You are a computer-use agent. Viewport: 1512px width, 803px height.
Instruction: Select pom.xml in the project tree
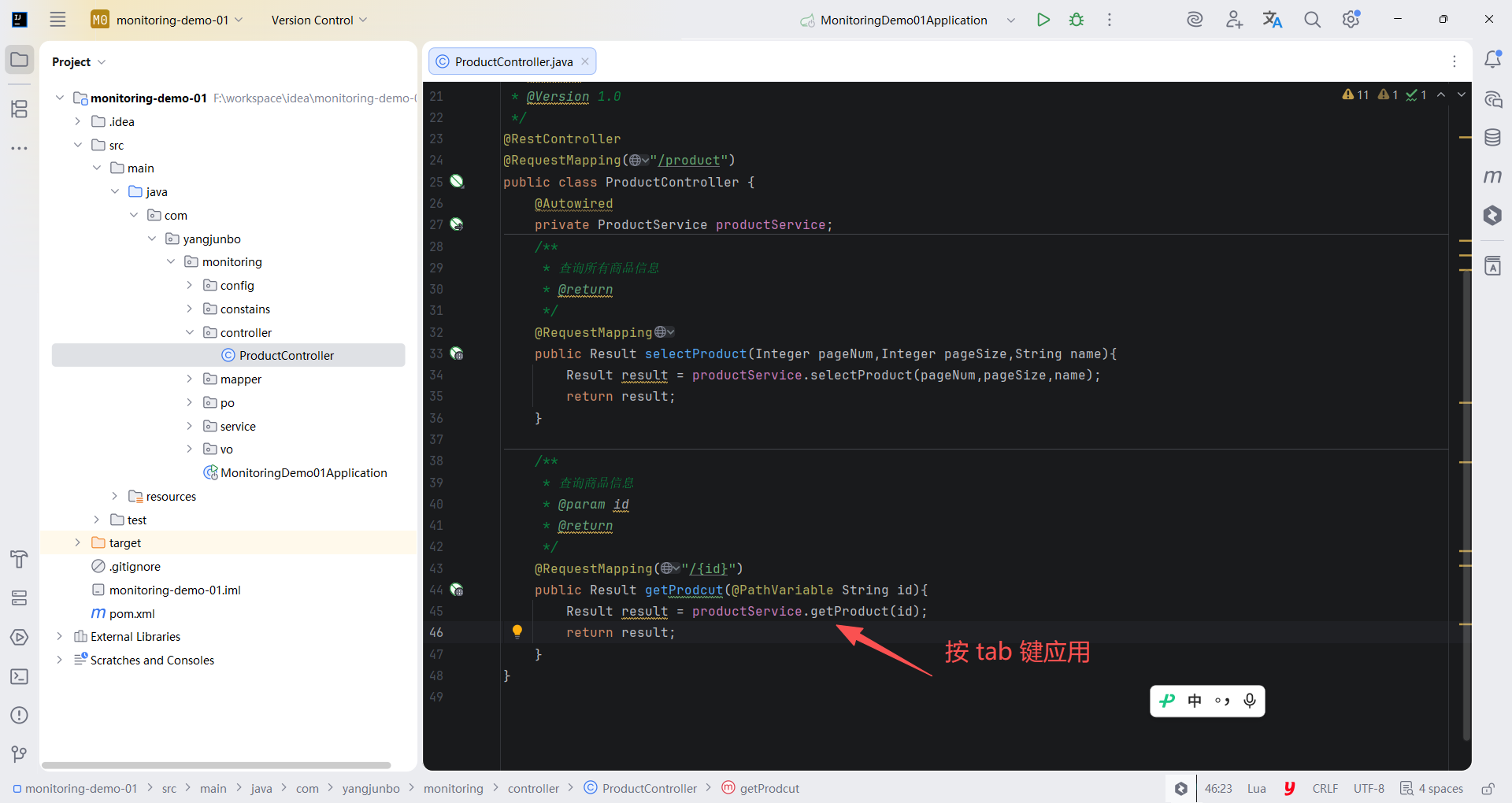pos(124,613)
